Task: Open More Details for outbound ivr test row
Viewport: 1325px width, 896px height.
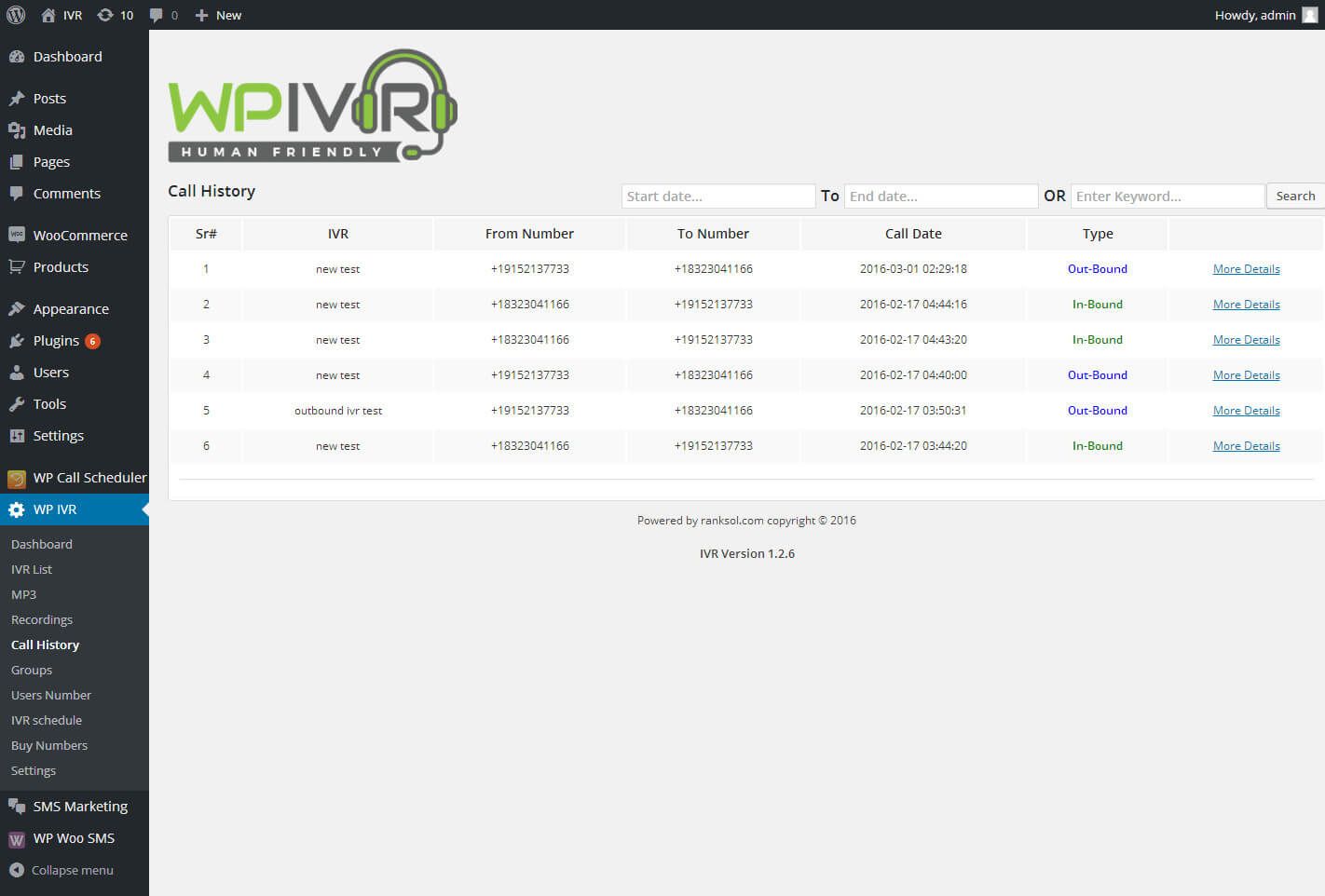Action: coord(1247,411)
